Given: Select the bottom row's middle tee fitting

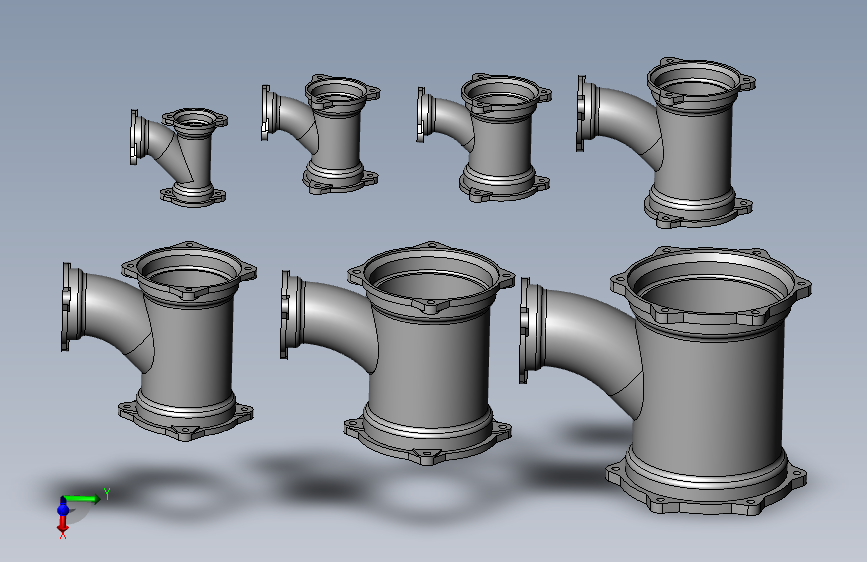Looking at the screenshot, I should pos(398,352).
